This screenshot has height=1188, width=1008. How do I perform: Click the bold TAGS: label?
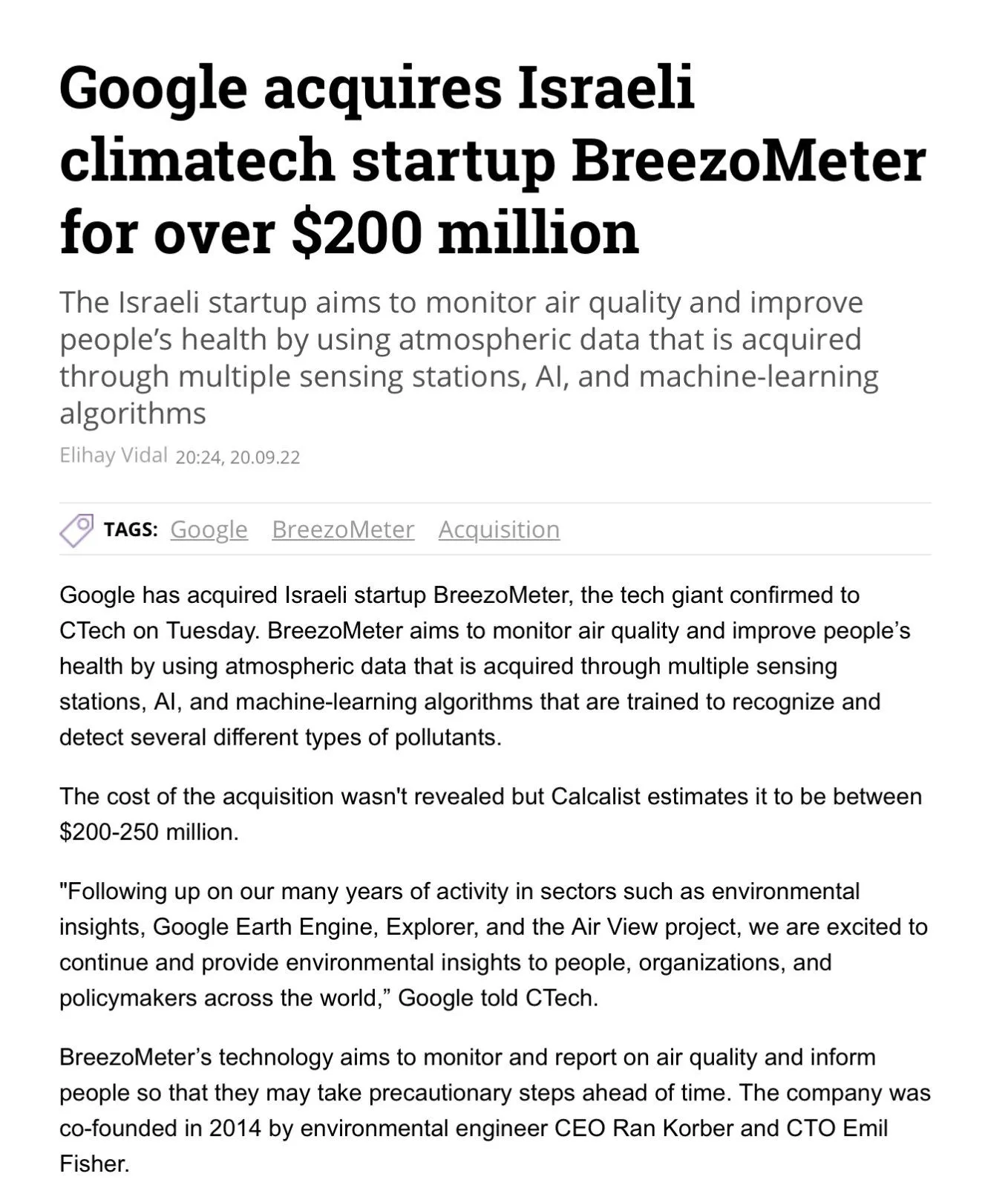click(131, 529)
